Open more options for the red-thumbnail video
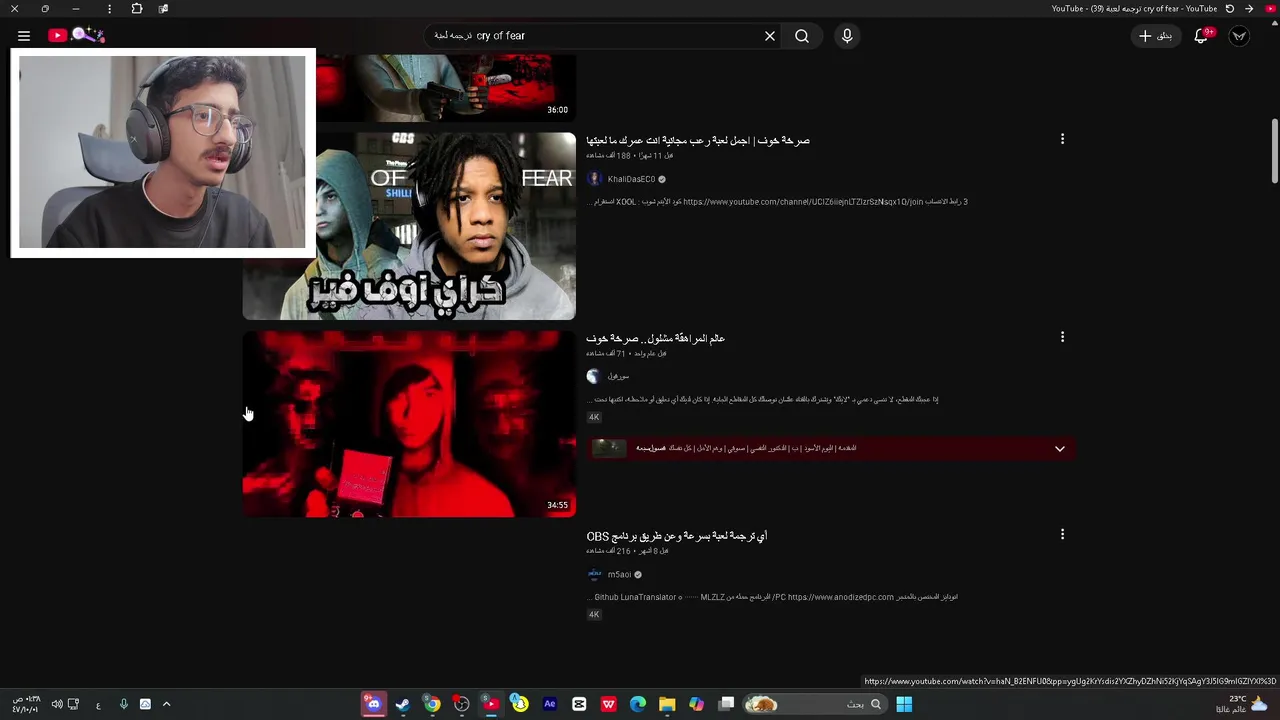Viewport: 1280px width, 720px height. (1062, 337)
